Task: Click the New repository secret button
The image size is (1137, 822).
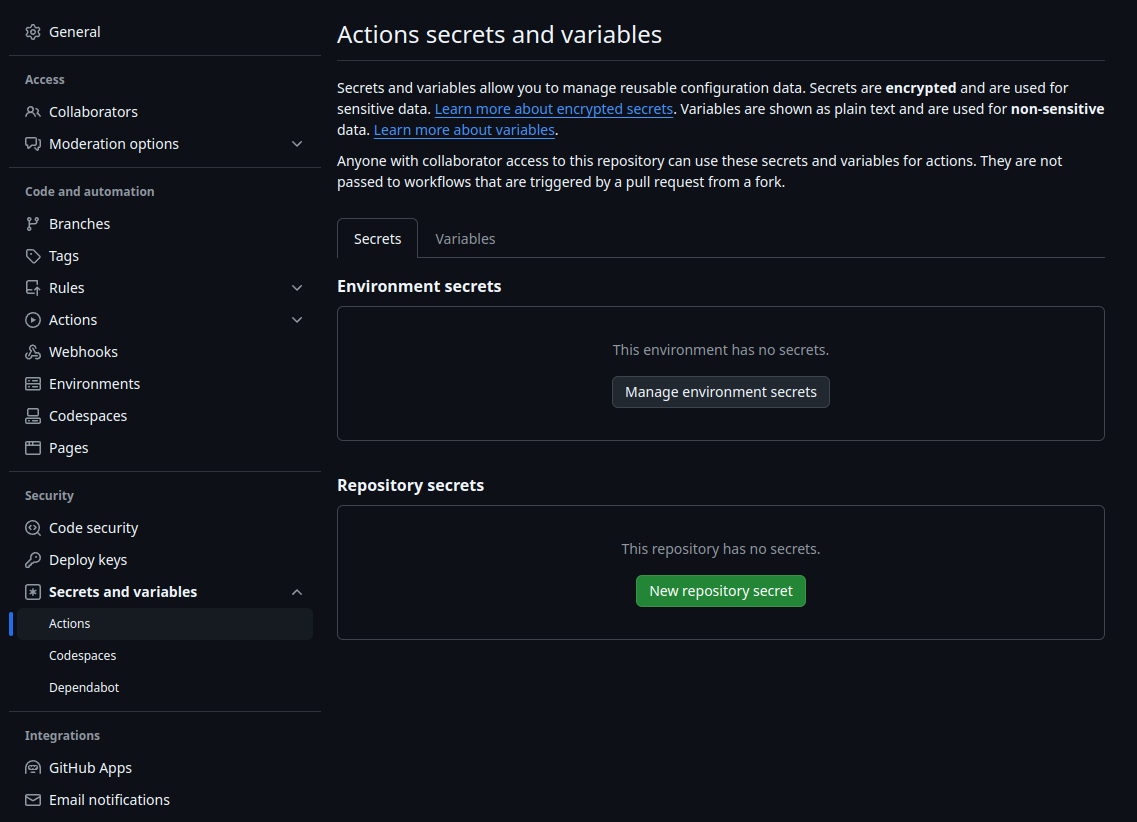Action: click(720, 591)
